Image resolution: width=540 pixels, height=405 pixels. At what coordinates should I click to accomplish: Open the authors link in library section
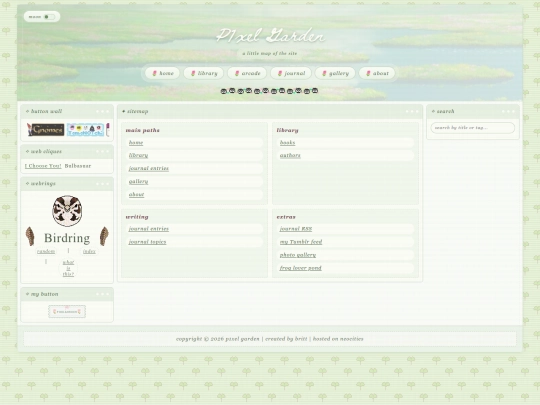pyautogui.click(x=290, y=155)
